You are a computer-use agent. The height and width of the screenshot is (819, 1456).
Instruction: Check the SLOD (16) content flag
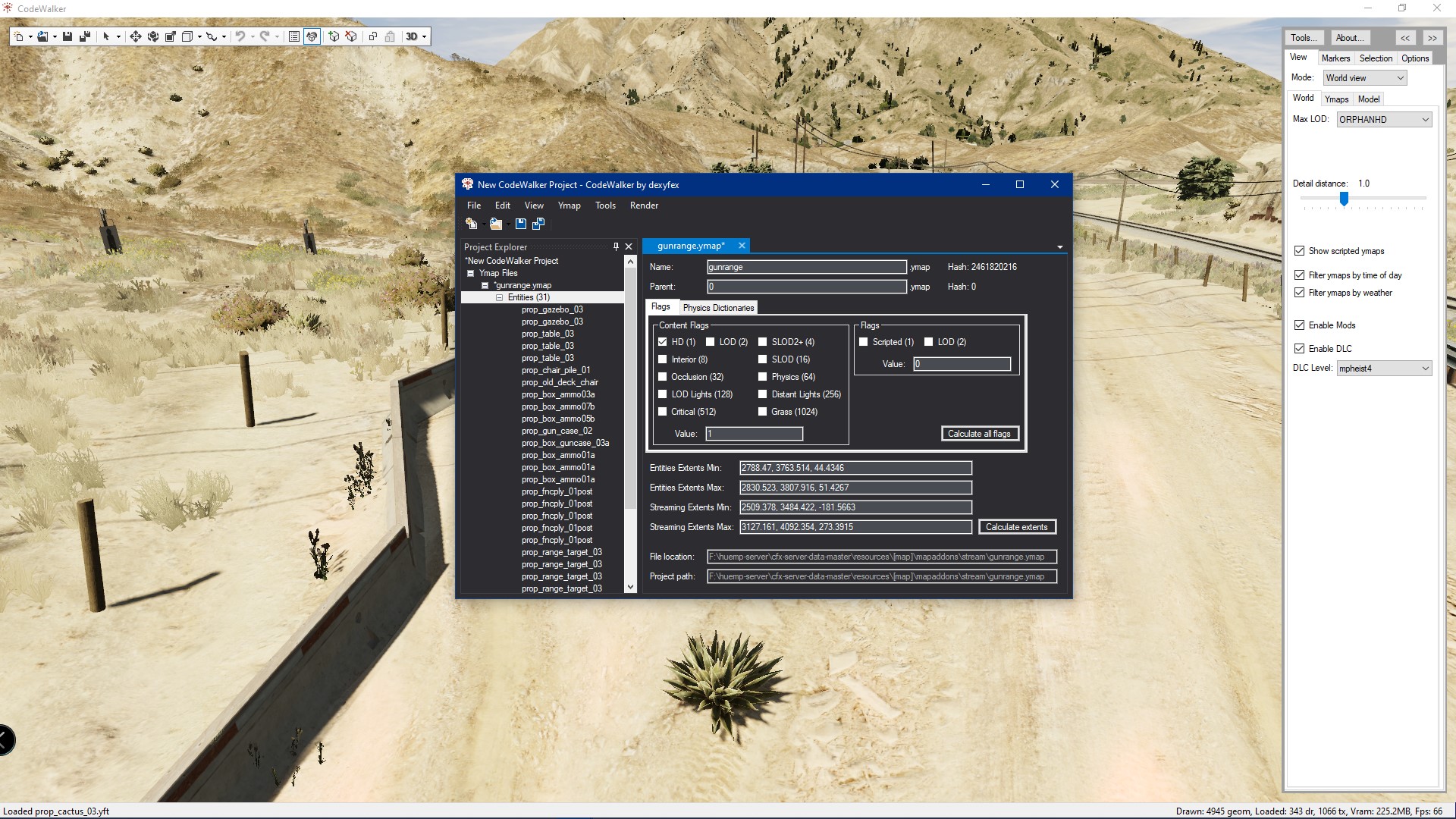(x=763, y=359)
